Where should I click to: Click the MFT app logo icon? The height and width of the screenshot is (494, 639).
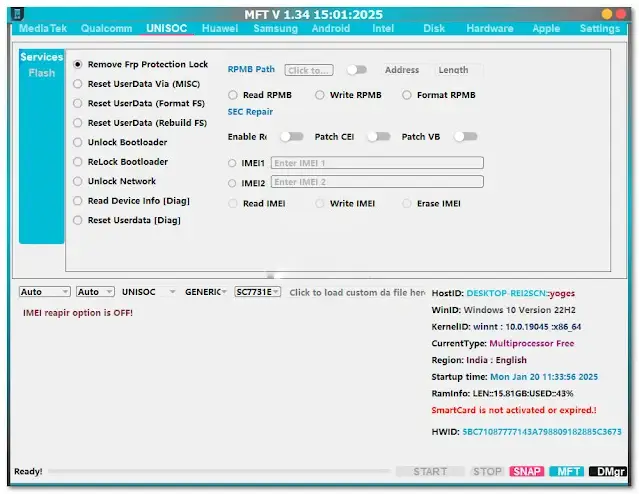pyautogui.click(x=17, y=14)
